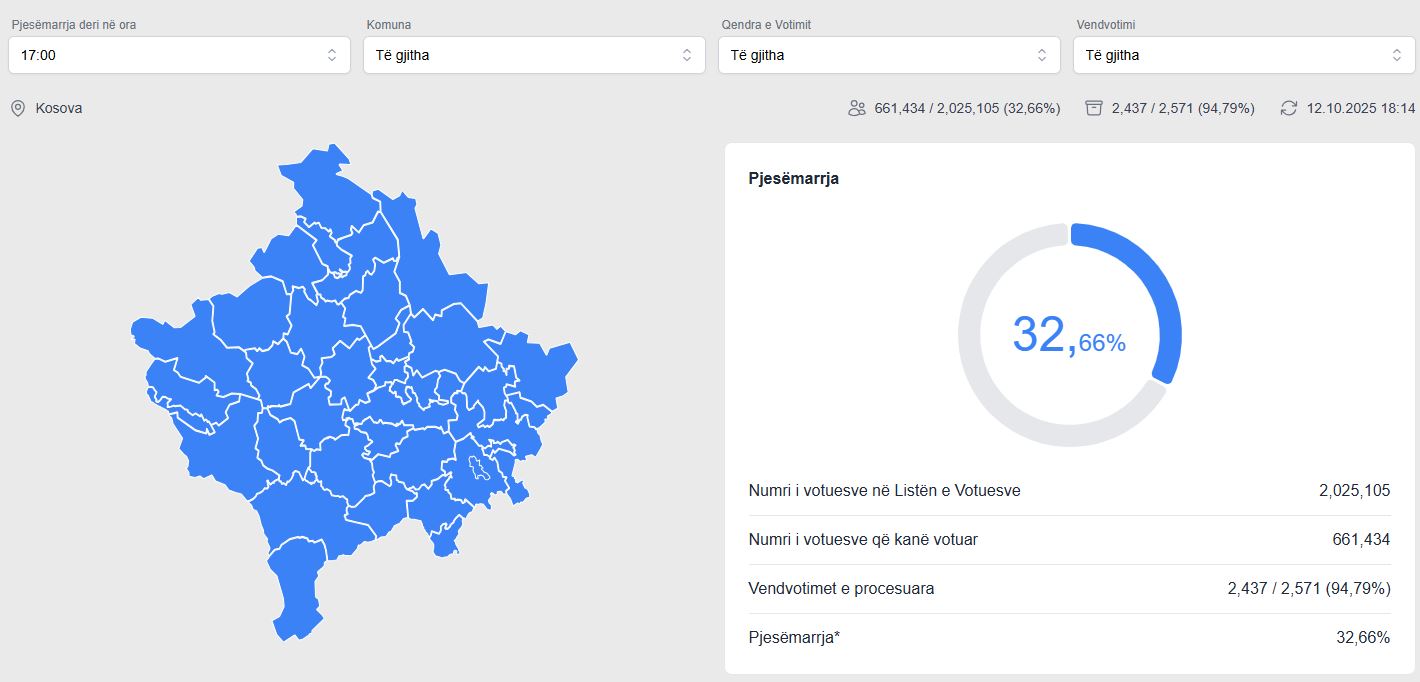The image size is (1420, 682).
Task: Open the Qendra e Votimit dropdown
Action: click(x=880, y=55)
